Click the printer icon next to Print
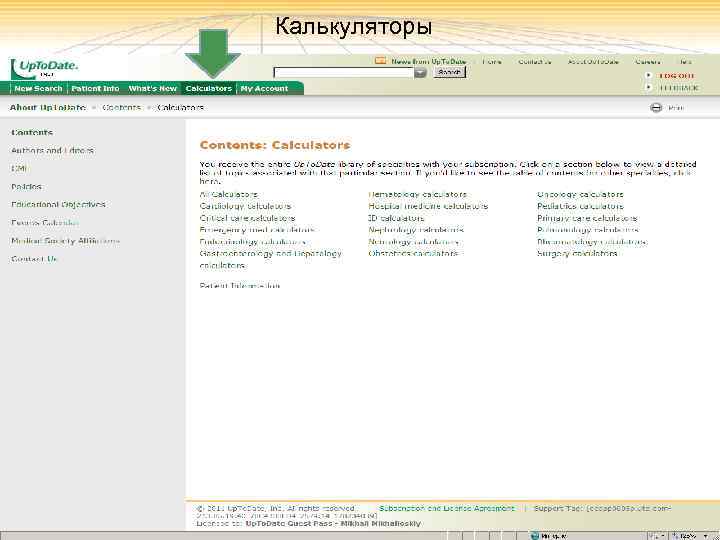Viewport: 720px width, 540px height. pos(656,108)
